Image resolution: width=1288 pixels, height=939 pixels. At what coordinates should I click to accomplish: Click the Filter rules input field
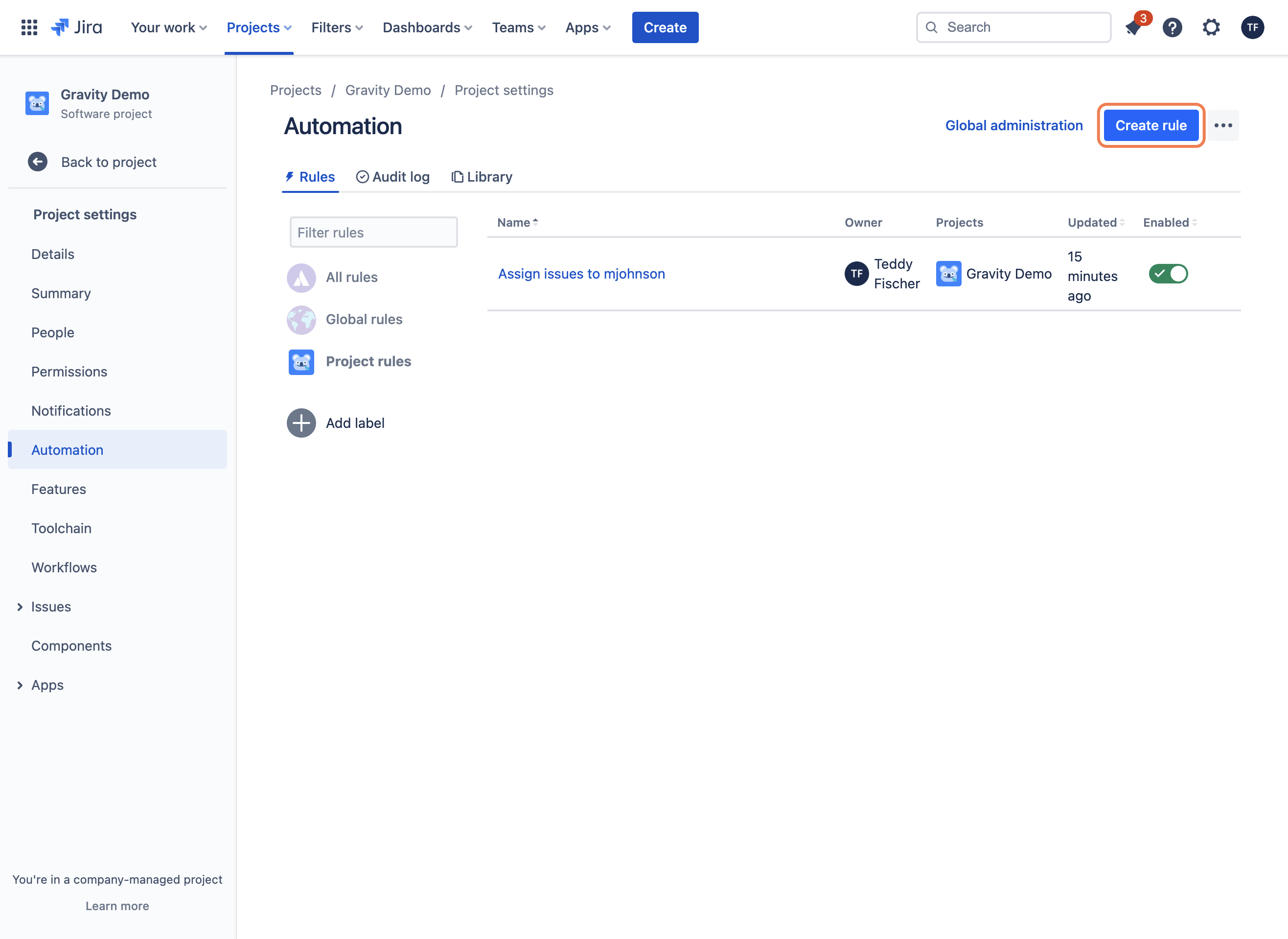pyautogui.click(x=373, y=233)
